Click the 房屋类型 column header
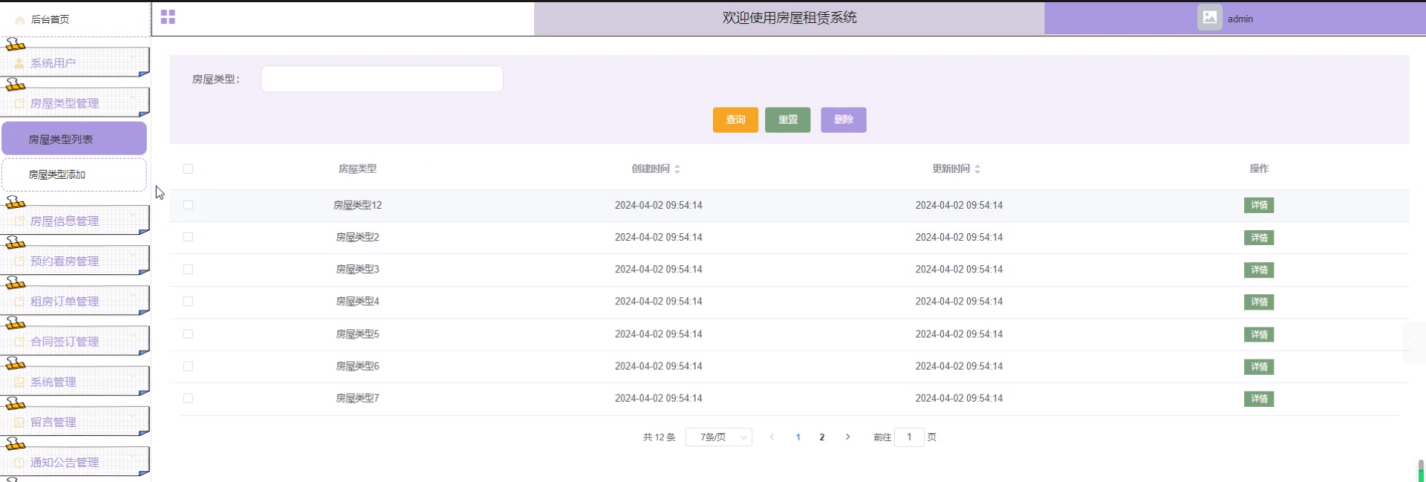1426x482 pixels. [x=357, y=169]
